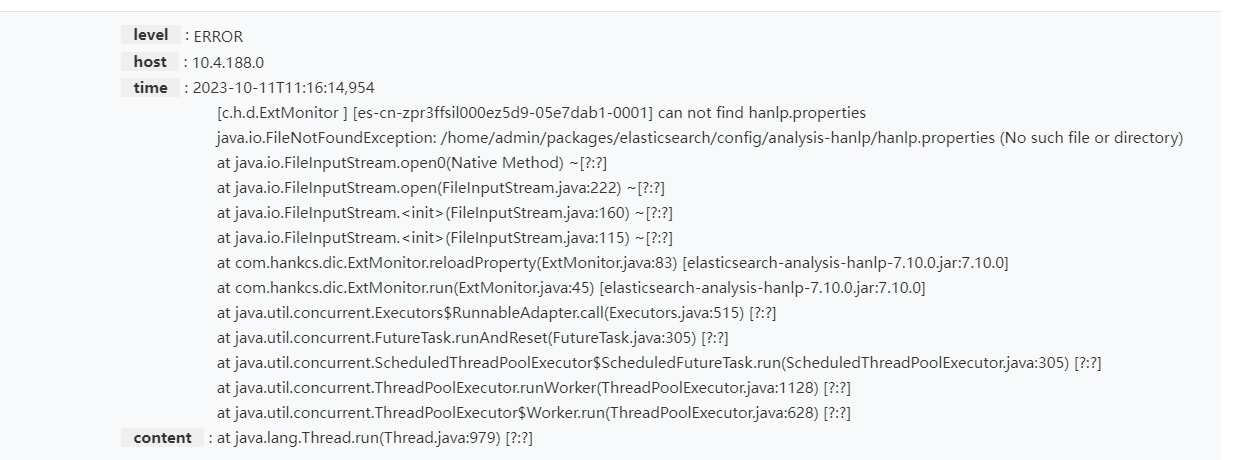Viewport: 1236px width, 460px height.
Task: Click the FileInputStream.java:222 stack line
Action: click(441, 188)
